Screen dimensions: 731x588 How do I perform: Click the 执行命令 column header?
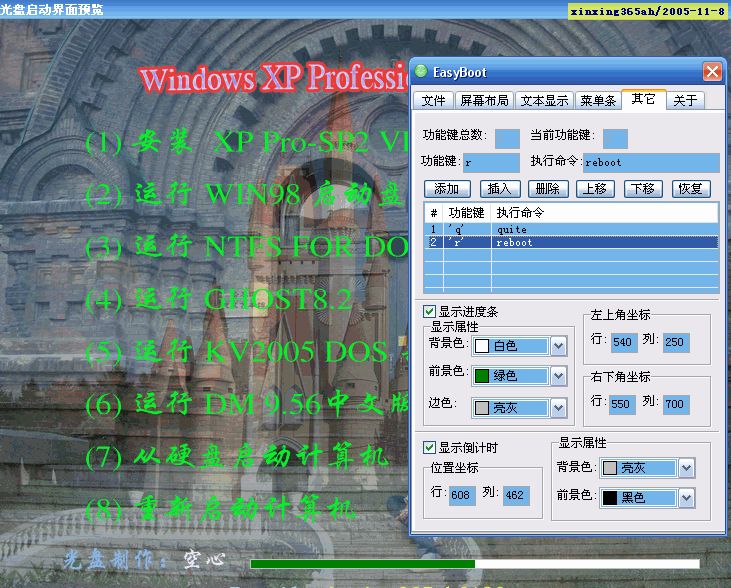point(604,213)
